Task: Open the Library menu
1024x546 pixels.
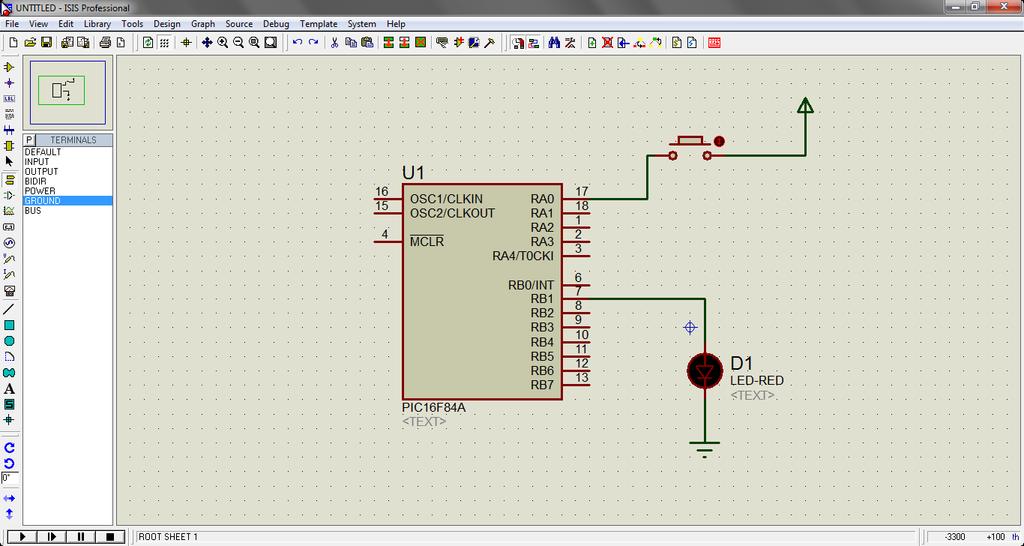Action: tap(97, 24)
